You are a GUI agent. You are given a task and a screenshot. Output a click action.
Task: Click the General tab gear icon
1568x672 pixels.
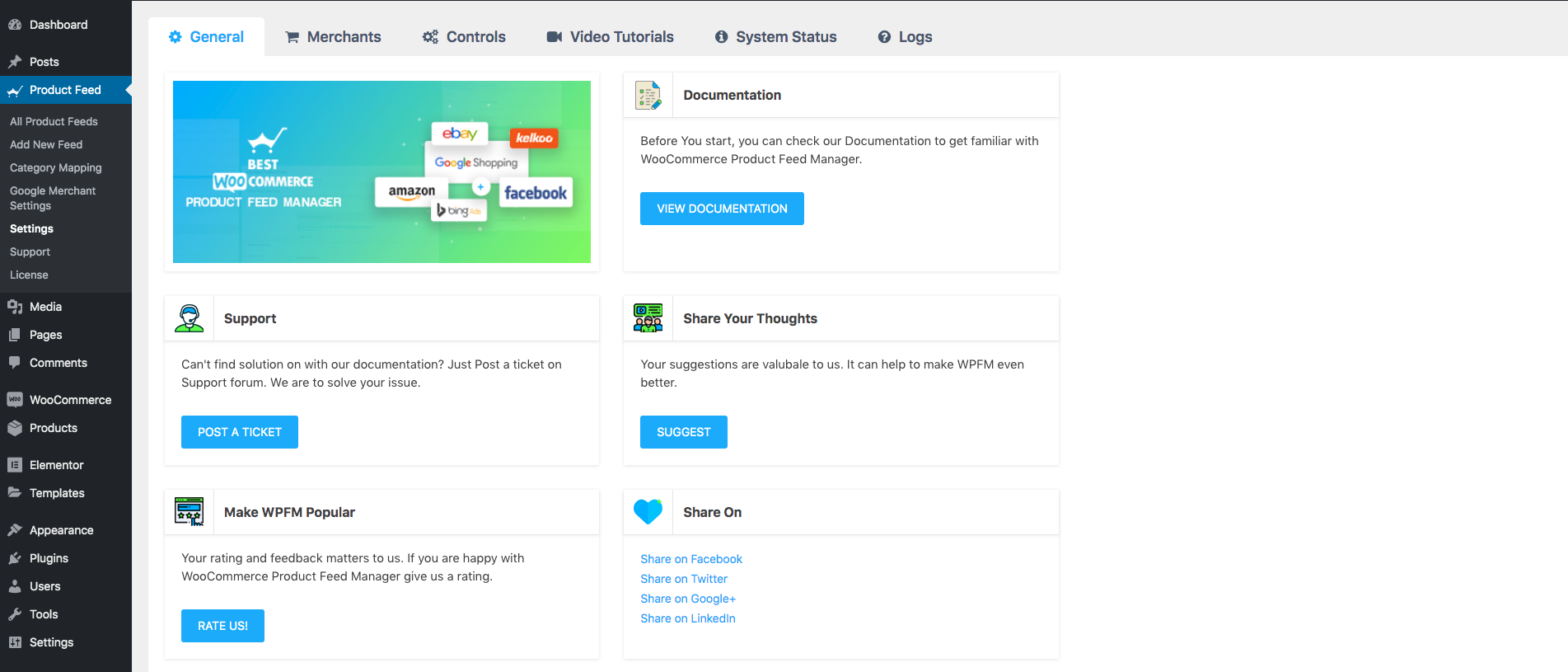(175, 37)
